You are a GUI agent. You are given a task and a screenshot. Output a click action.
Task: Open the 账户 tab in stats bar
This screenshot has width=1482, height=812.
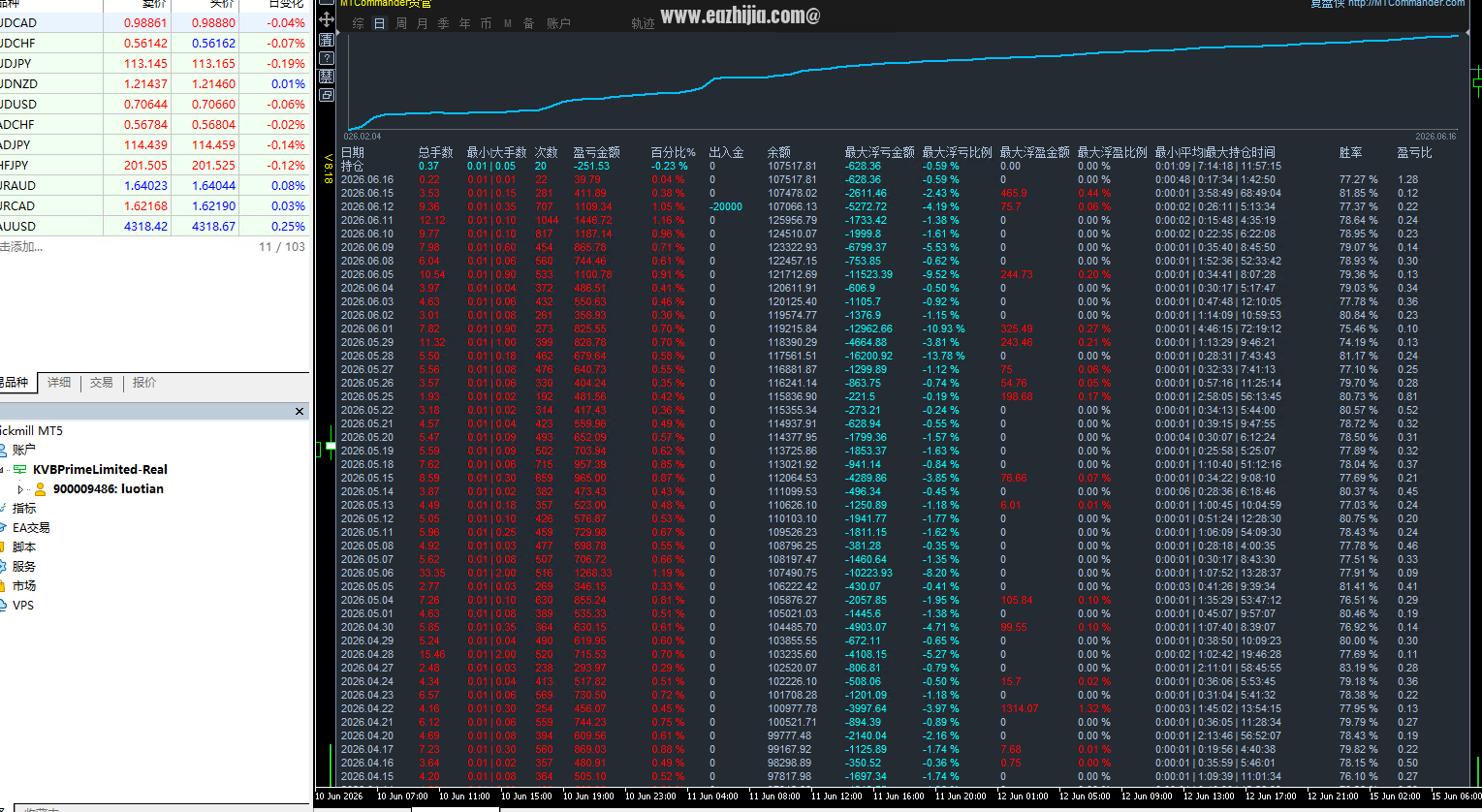pyautogui.click(x=558, y=23)
